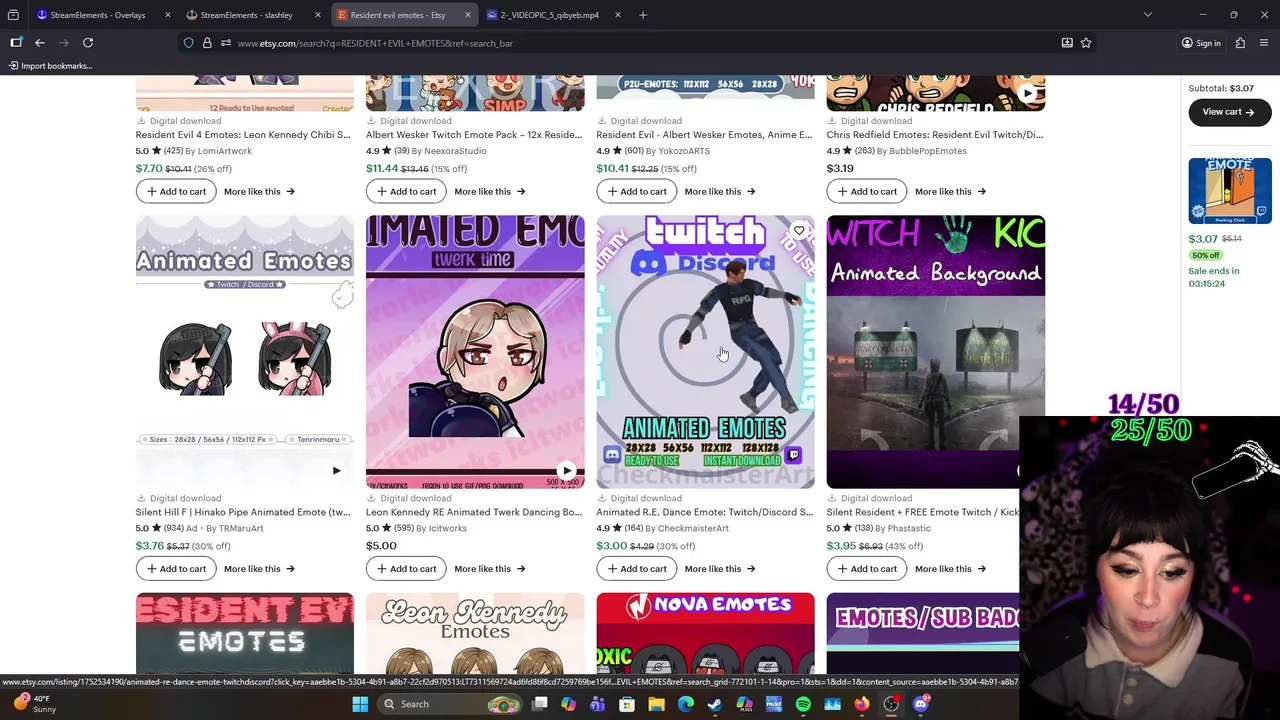1280x720 pixels.
Task: Open Steam from the taskbar
Action: [x=715, y=704]
